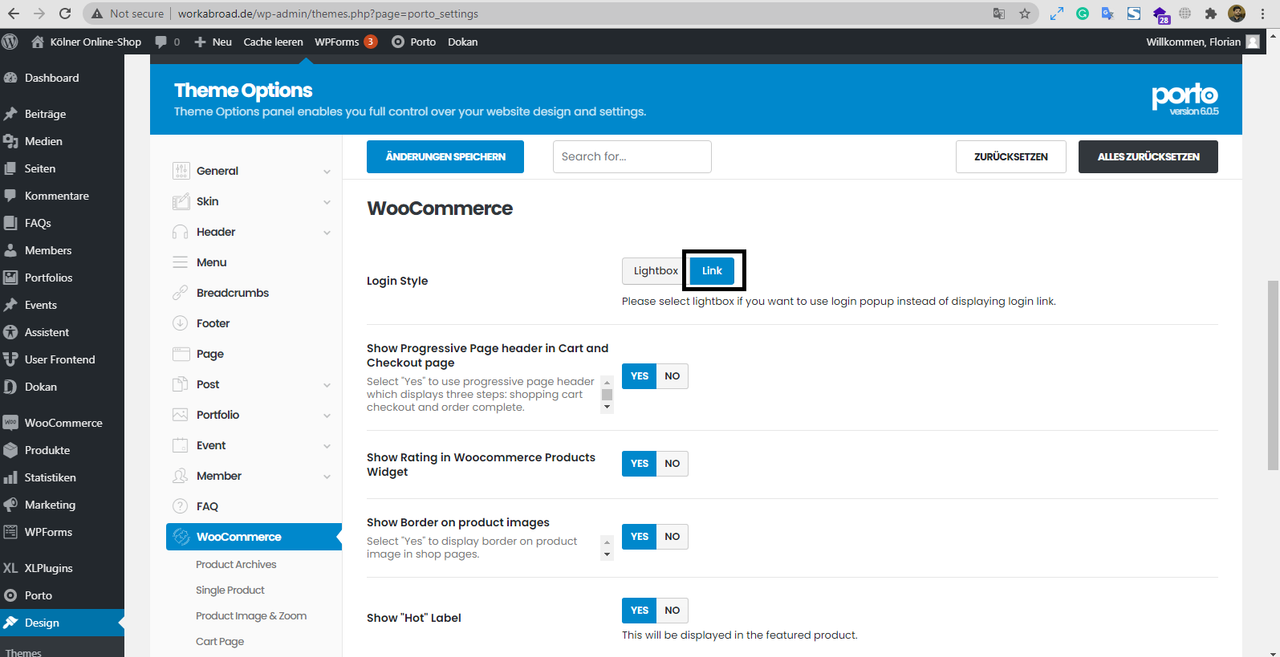Open the Willkommen, Florian account menu
1280x657 pixels.
[x=1203, y=42]
